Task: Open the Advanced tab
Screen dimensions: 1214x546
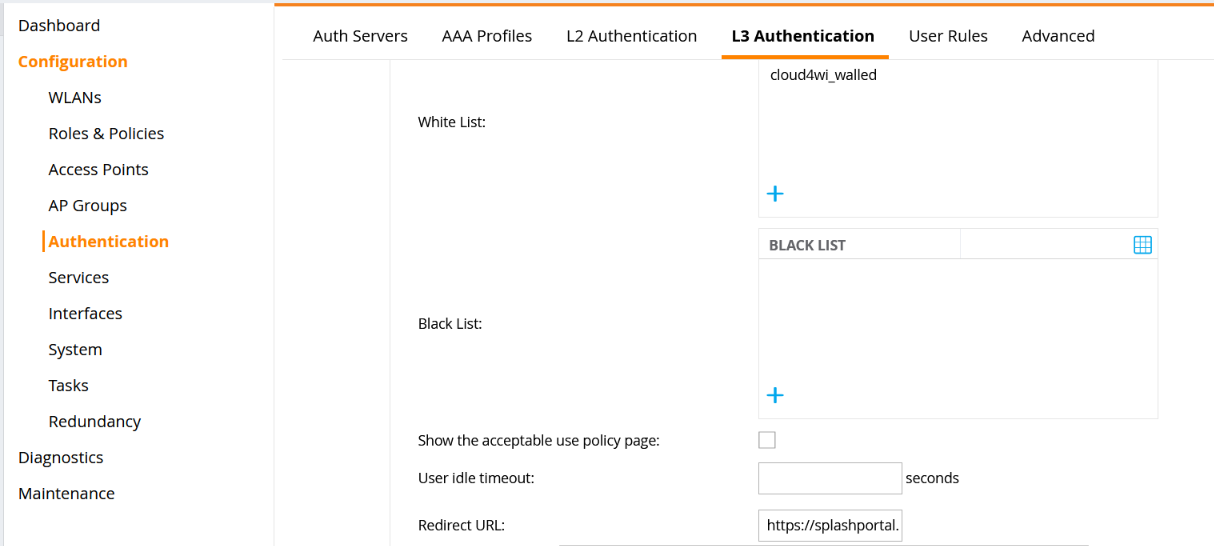Action: (x=1058, y=36)
